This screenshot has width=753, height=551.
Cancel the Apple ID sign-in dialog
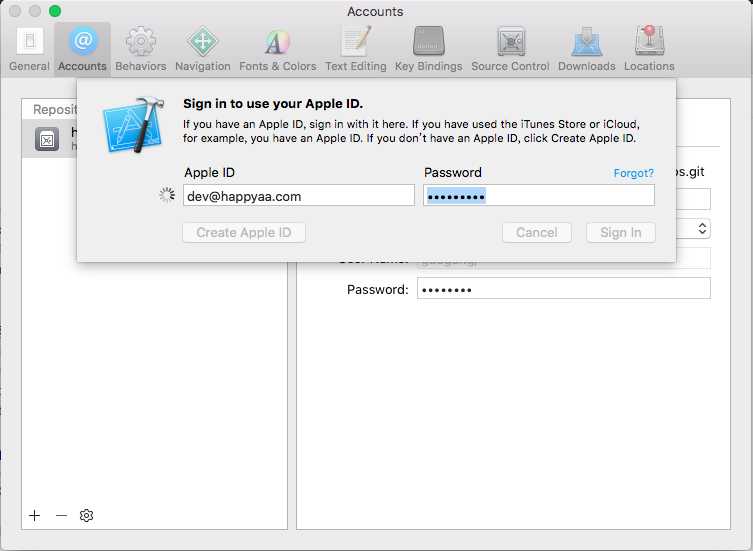pyautogui.click(x=537, y=233)
